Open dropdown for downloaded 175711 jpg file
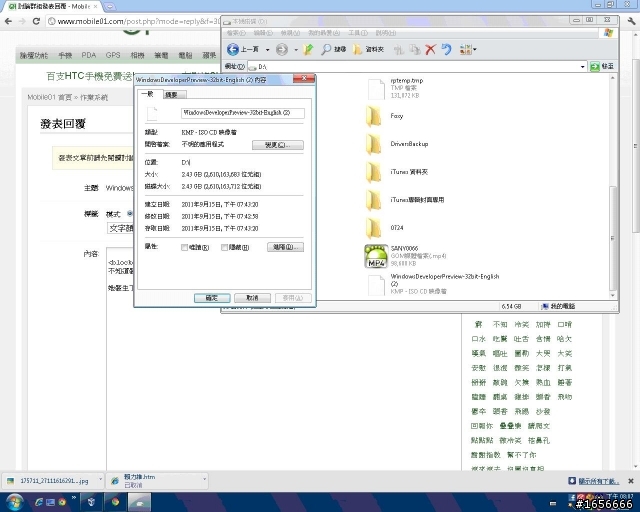This screenshot has width=640, height=512. point(100,481)
